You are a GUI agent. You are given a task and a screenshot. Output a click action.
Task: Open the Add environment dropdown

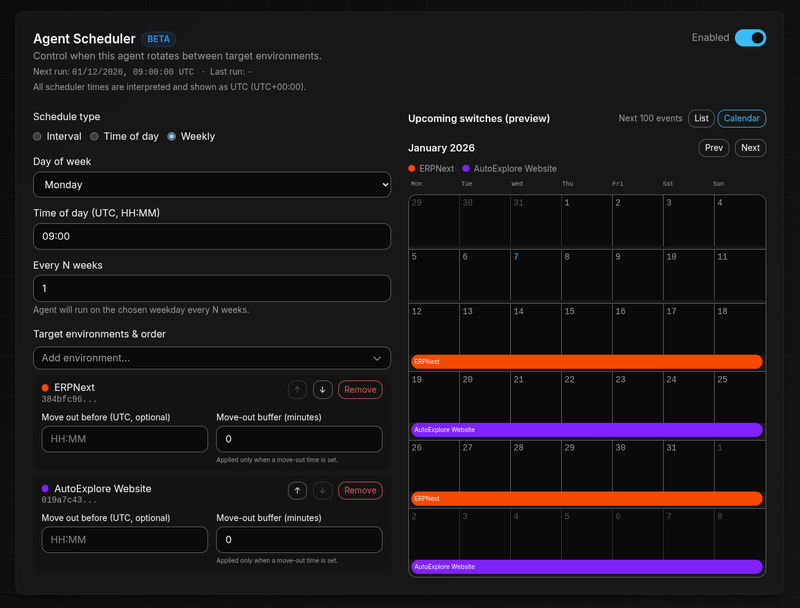212,358
